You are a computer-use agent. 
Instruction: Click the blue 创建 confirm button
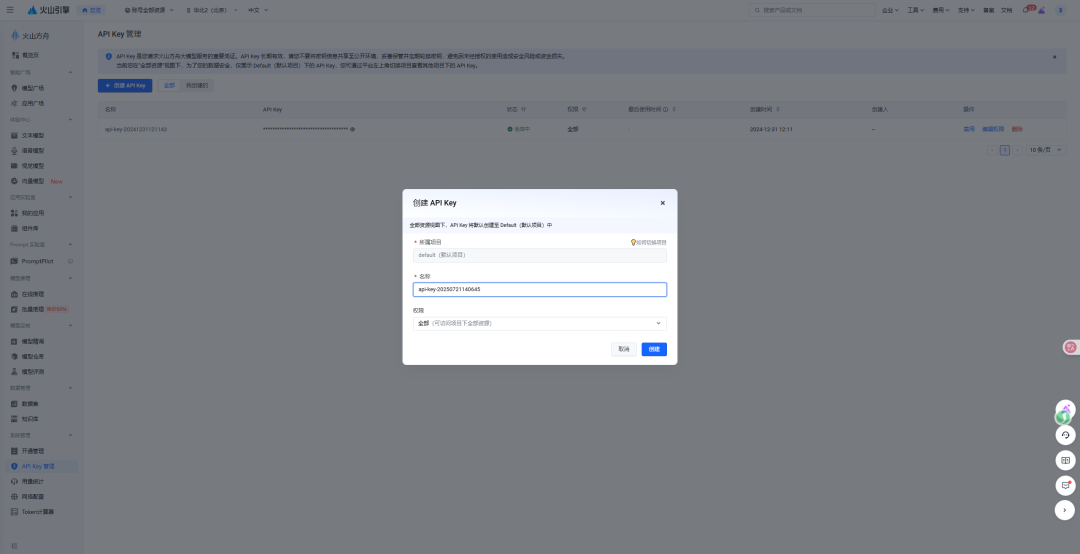654,349
